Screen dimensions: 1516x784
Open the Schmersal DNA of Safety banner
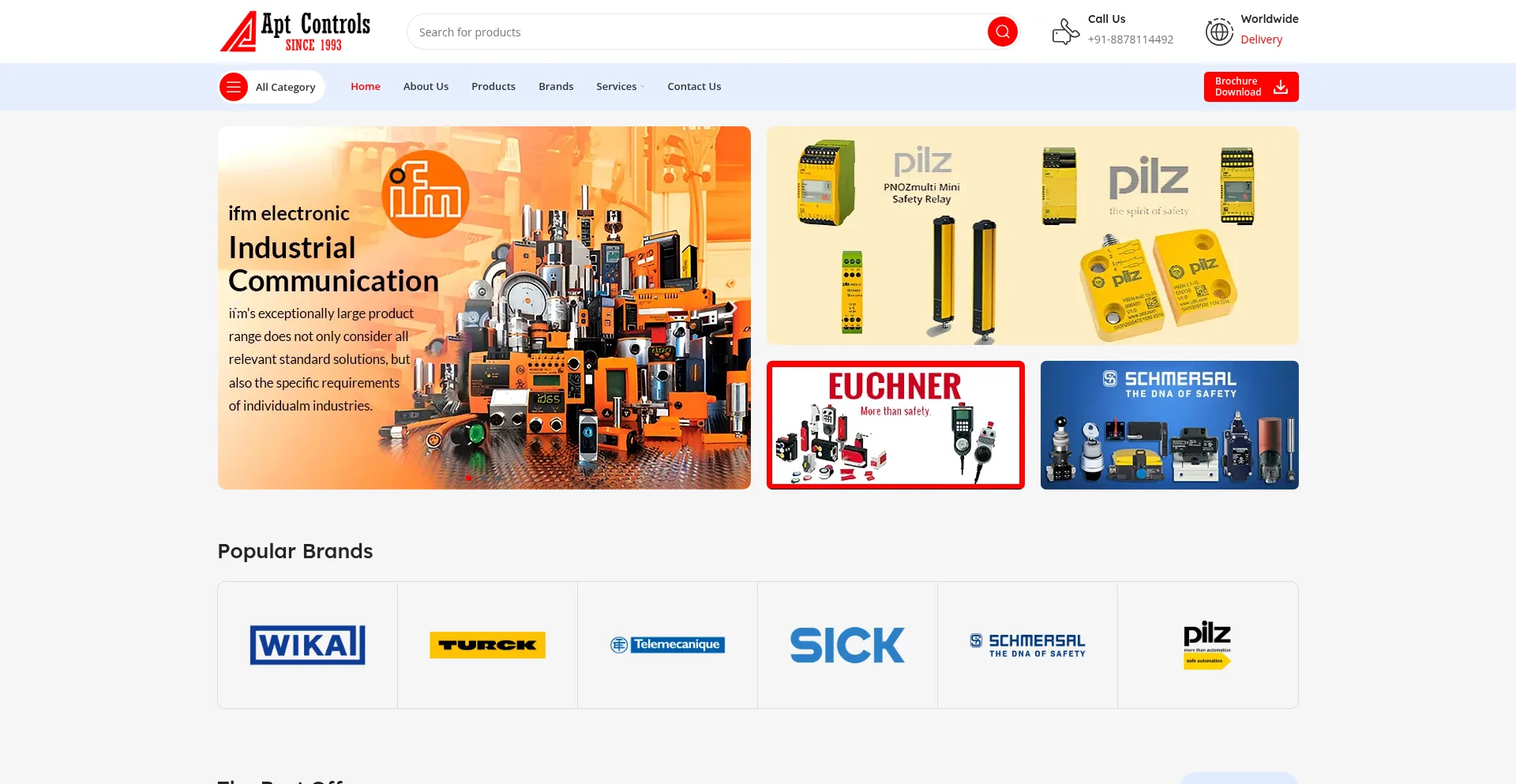click(1169, 425)
